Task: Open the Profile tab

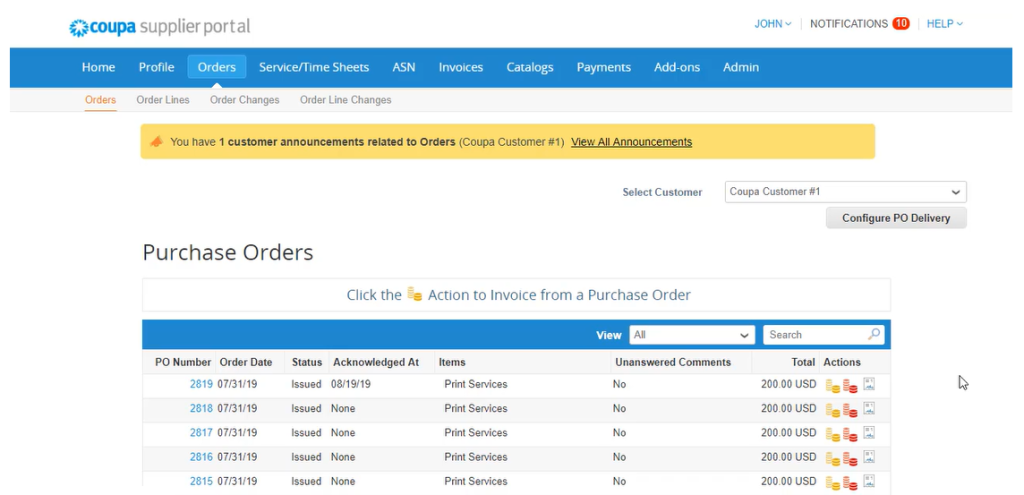Action: [x=157, y=67]
